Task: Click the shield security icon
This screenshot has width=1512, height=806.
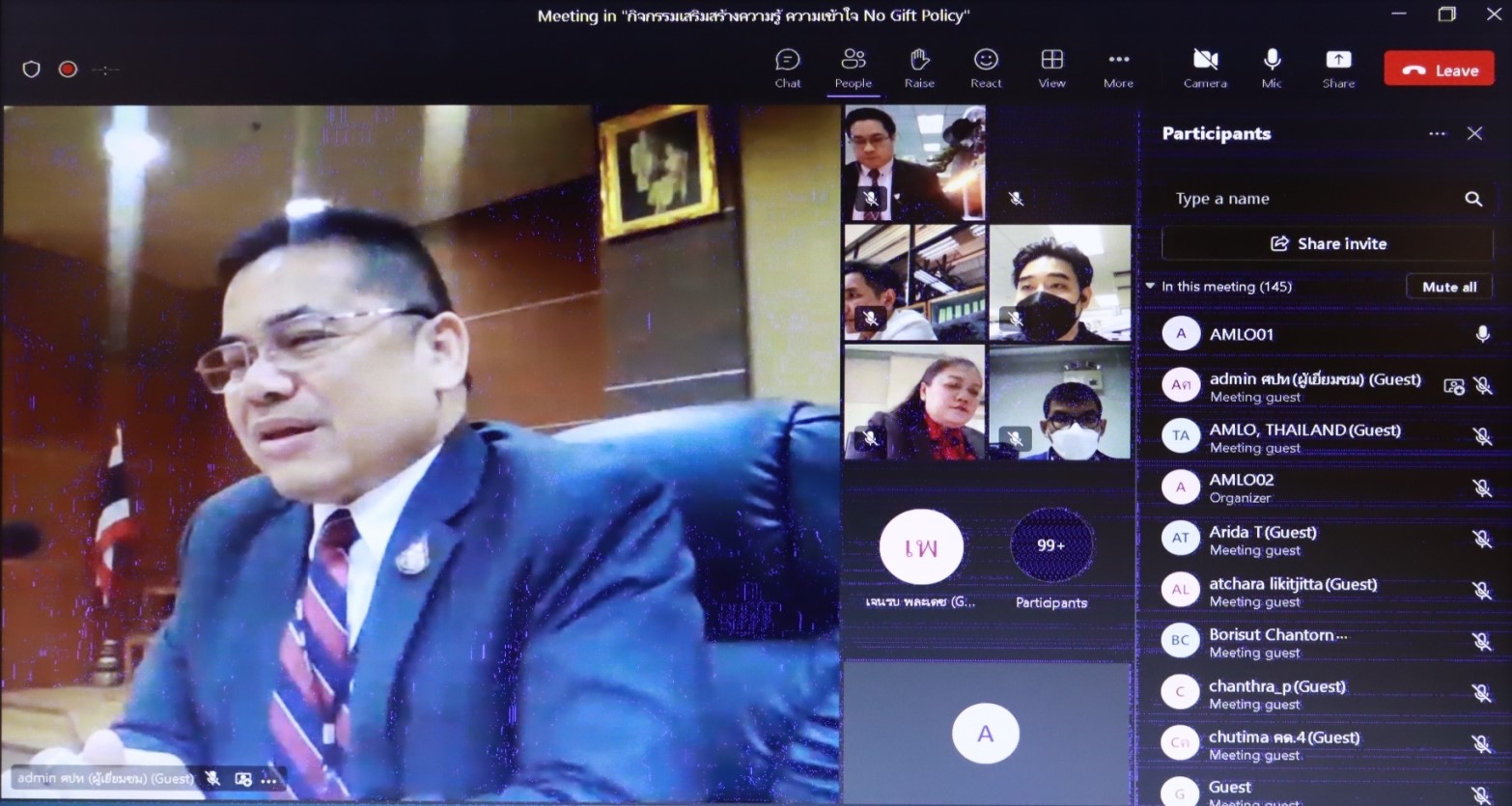Action: click(31, 69)
